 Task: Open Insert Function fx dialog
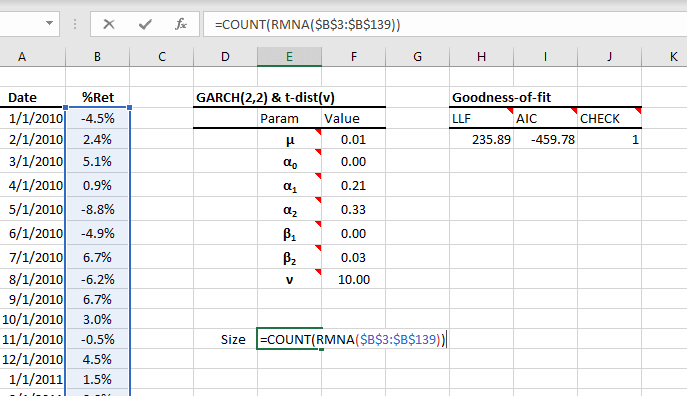click(x=181, y=24)
